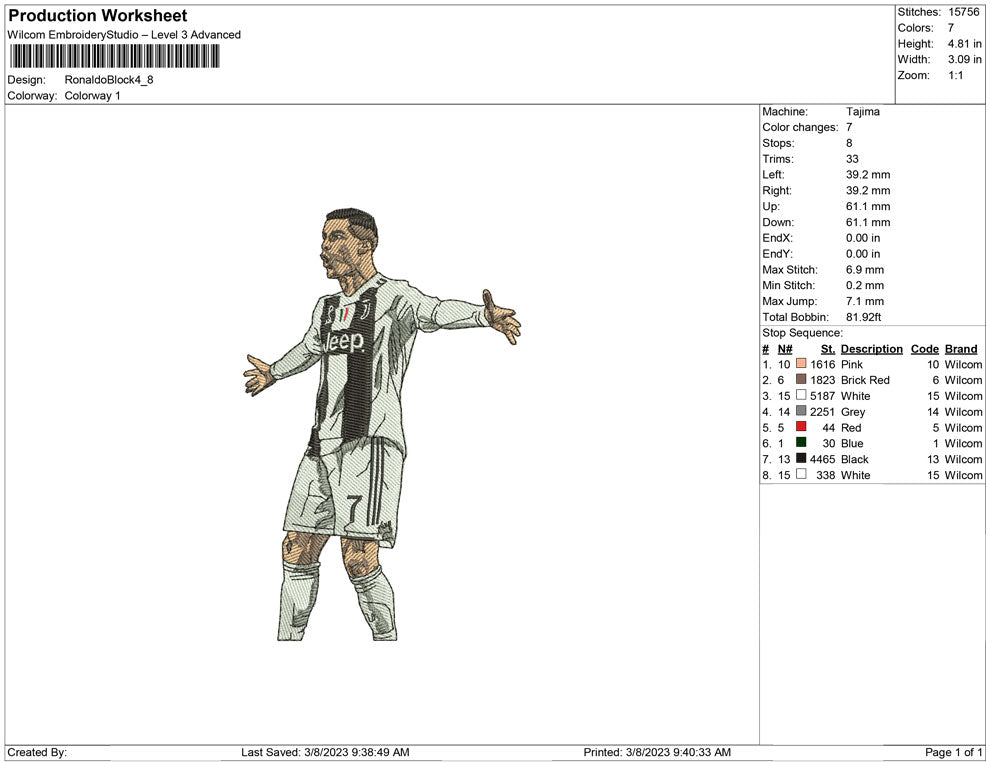Click the N# column header

coord(785,349)
